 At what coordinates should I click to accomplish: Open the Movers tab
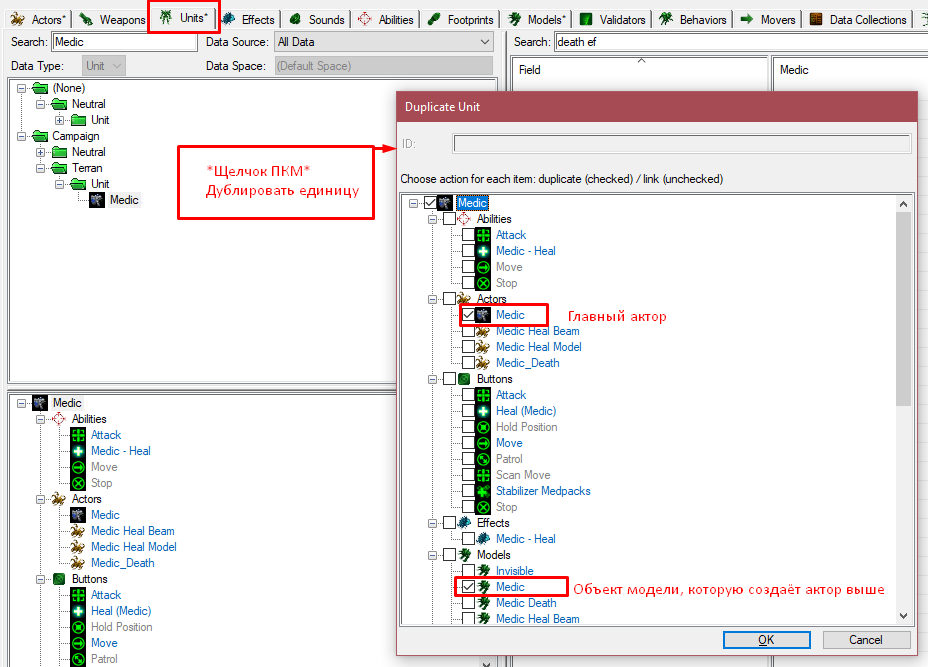click(x=768, y=20)
